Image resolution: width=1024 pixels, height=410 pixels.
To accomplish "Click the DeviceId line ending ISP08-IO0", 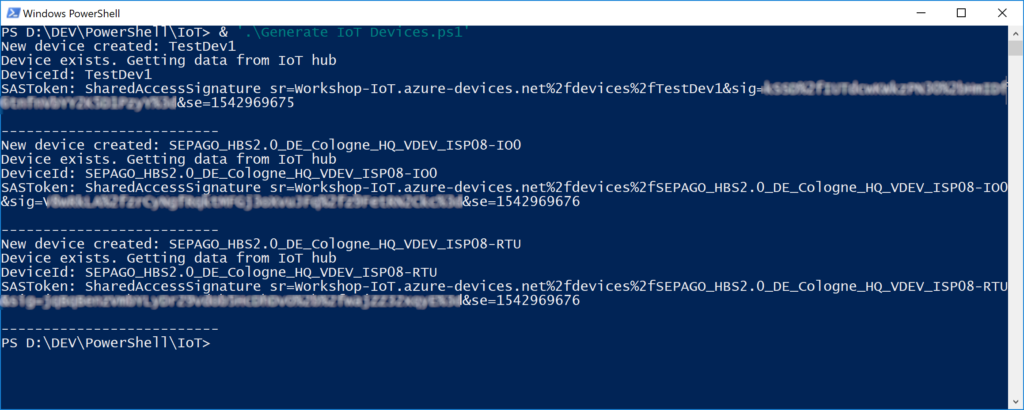I will click(x=219, y=174).
